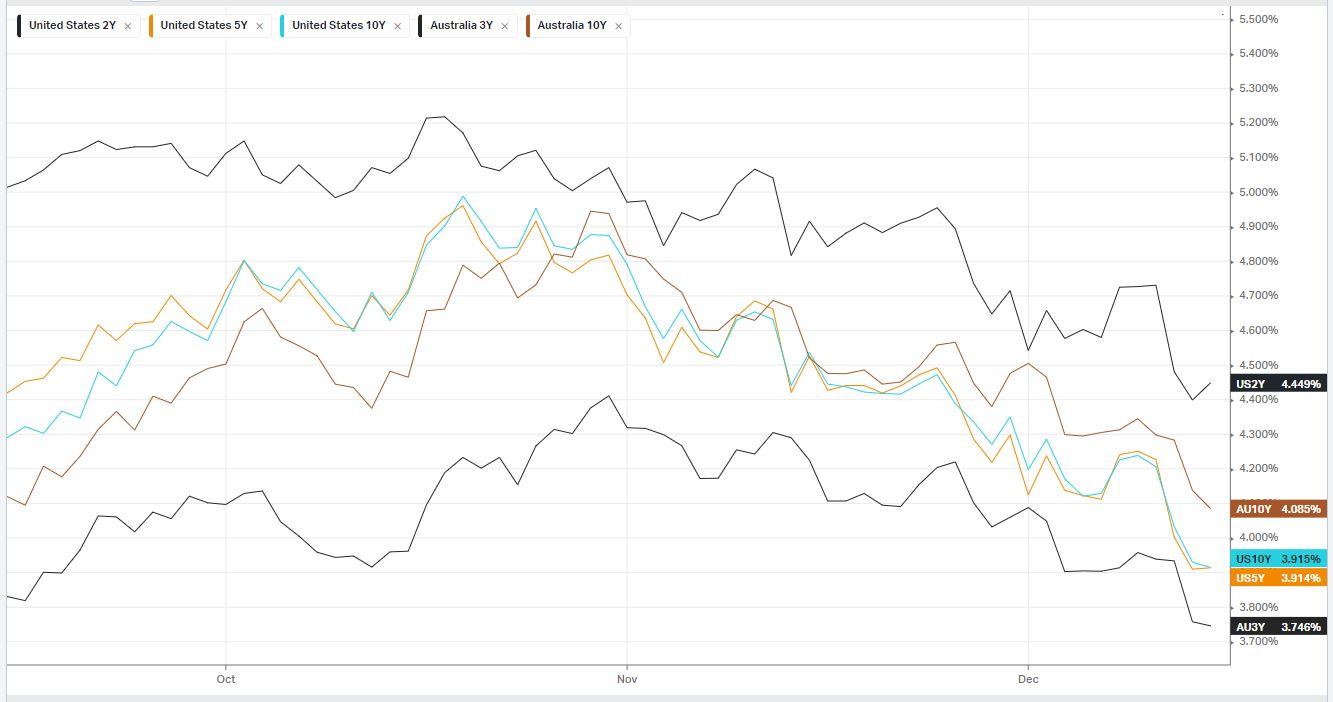Viewport: 1333px width, 702px height.
Task: Click the orange United States 5Y color bar
Action: click(151, 26)
